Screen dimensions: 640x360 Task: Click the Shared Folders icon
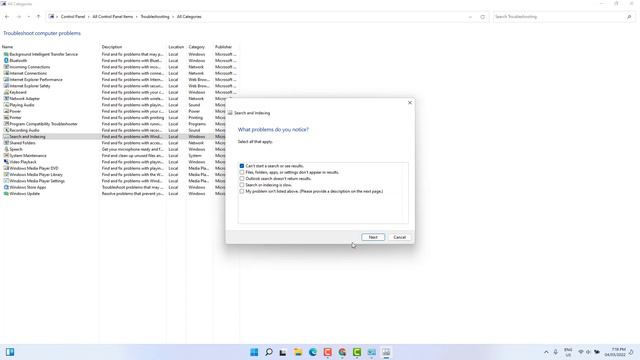tap(6, 143)
